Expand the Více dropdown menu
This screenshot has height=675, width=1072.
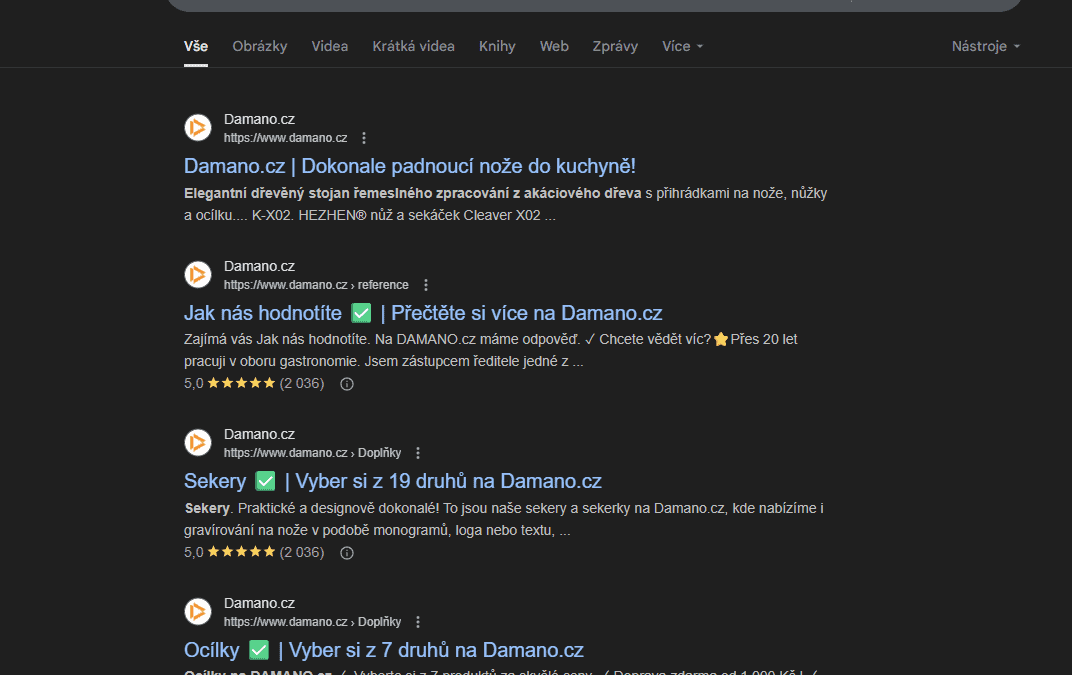point(682,46)
